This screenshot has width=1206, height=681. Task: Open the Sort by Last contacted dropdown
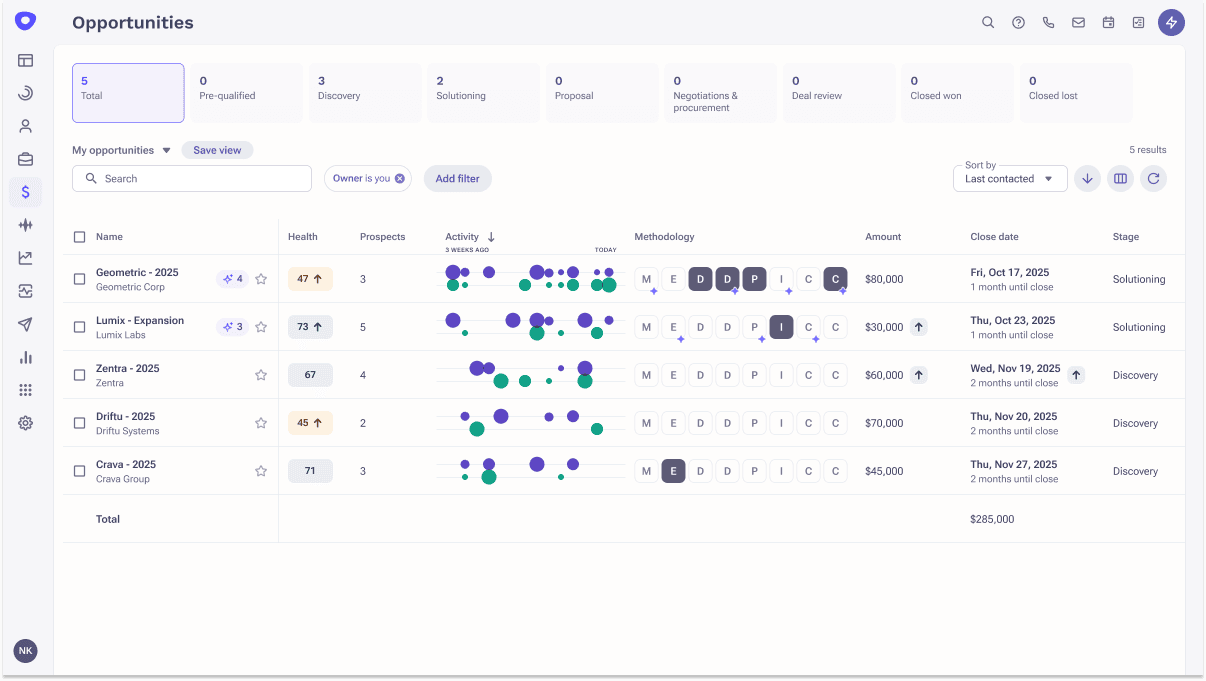[x=1009, y=179]
